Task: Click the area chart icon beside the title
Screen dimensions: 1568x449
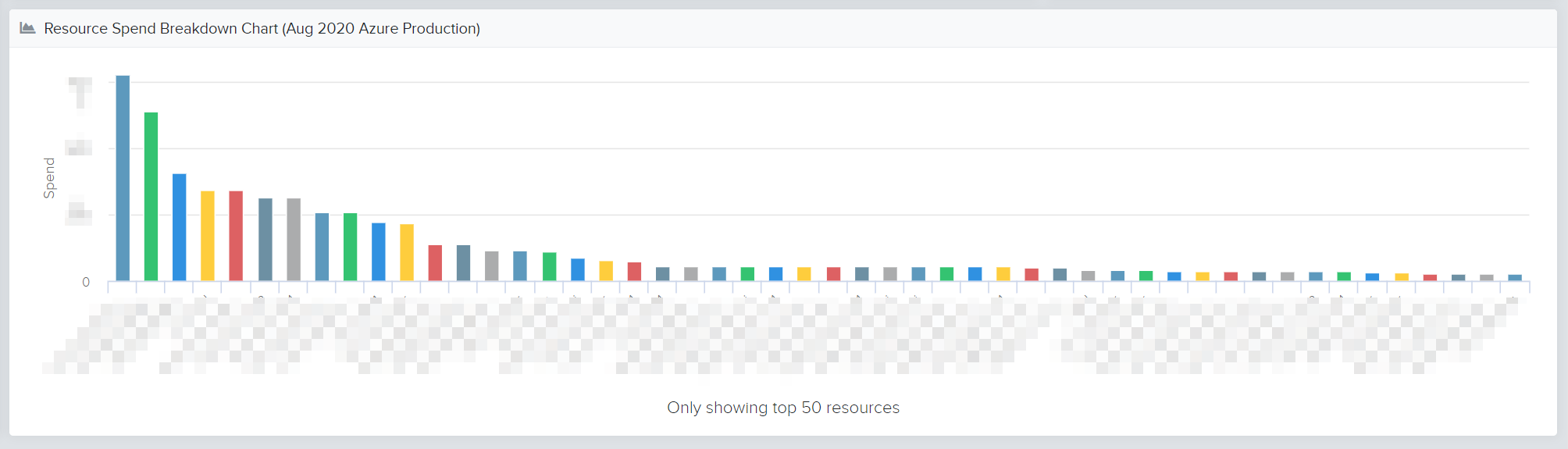Action: coord(27,28)
